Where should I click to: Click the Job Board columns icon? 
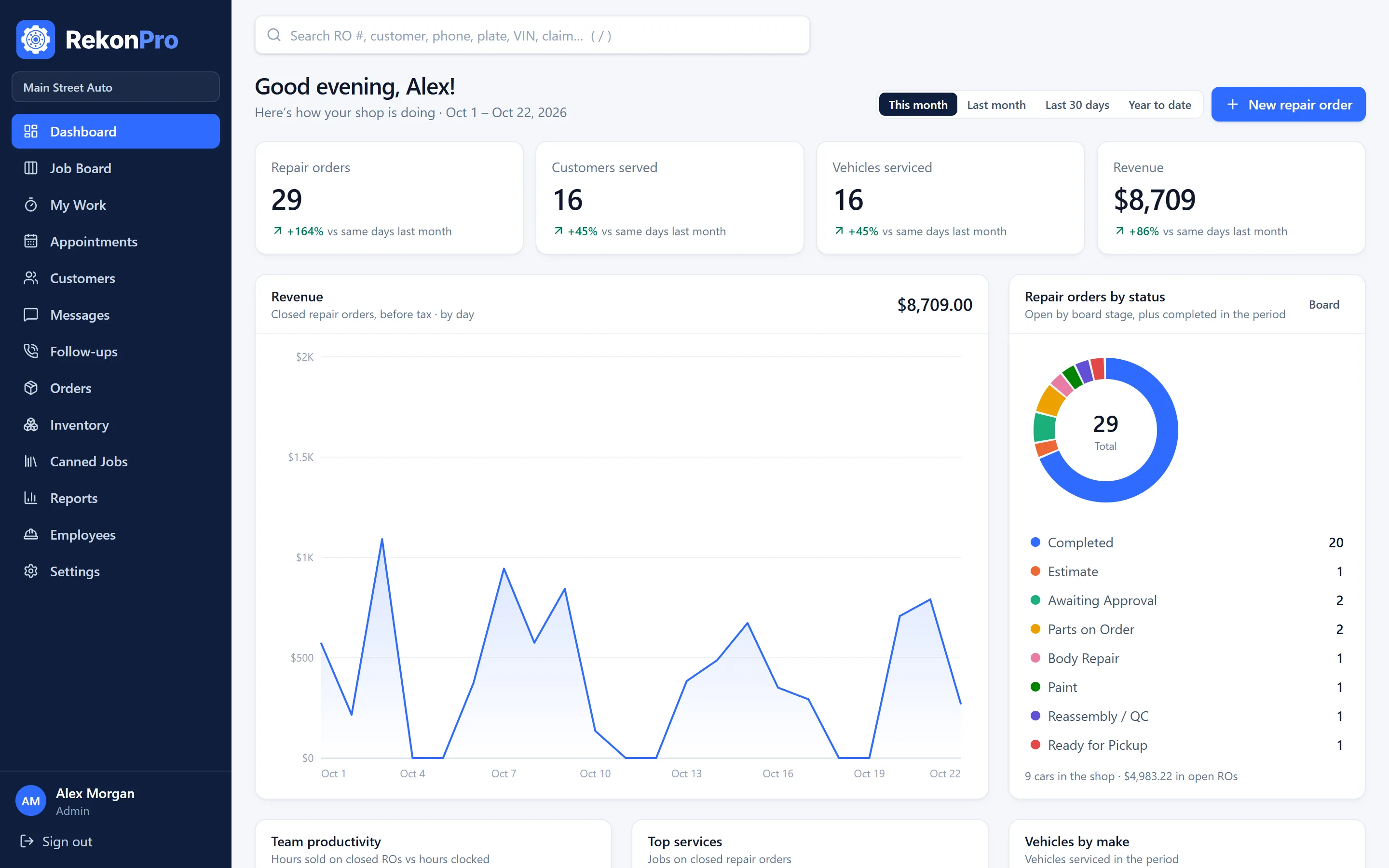[31, 168]
